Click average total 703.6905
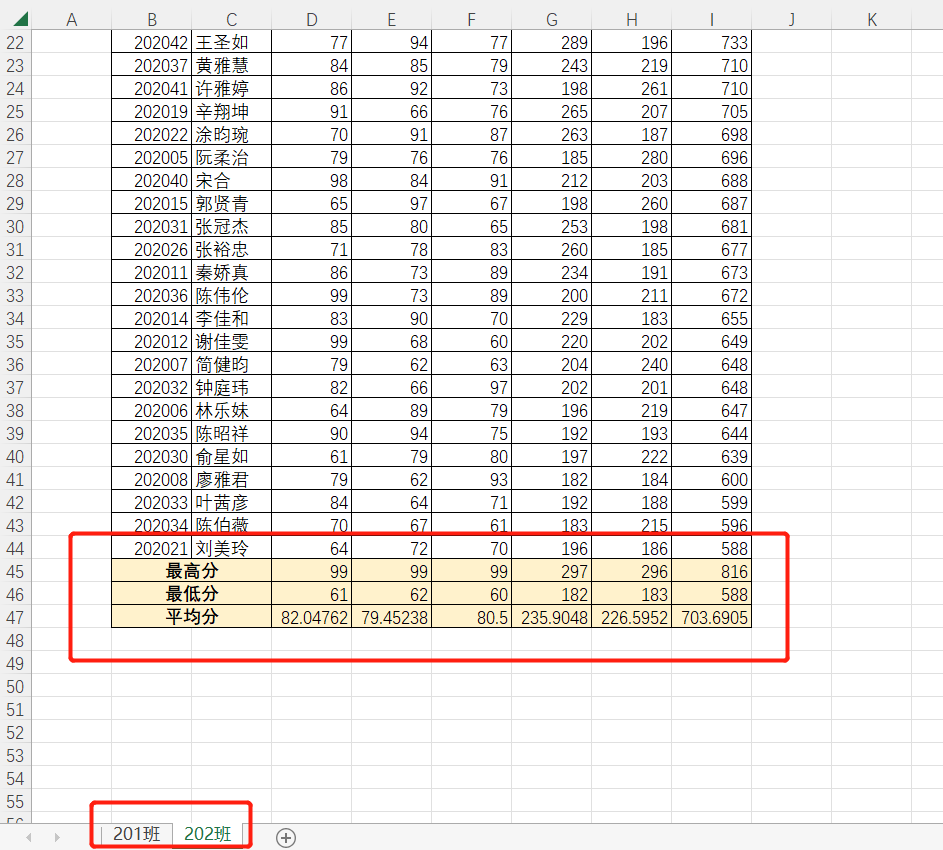Image resolution: width=943 pixels, height=850 pixels. click(711, 617)
